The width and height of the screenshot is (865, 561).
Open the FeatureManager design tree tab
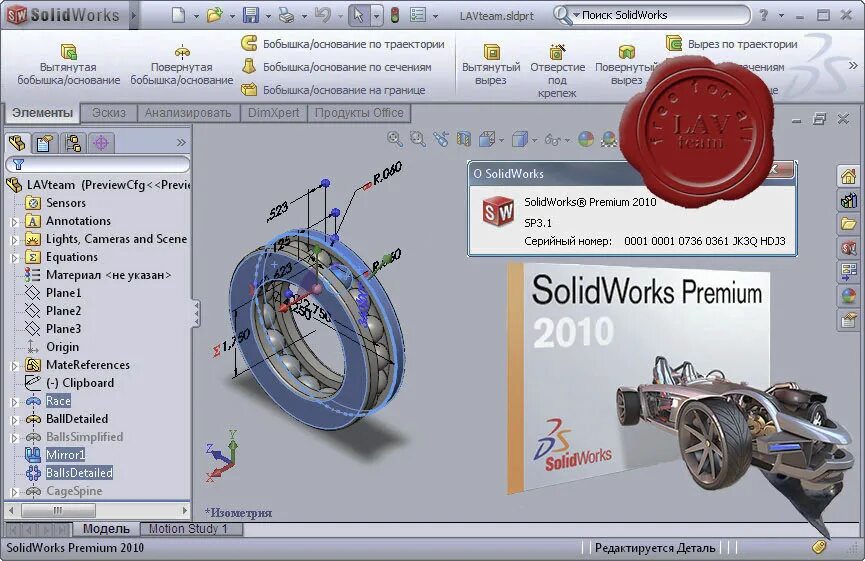(x=17, y=143)
